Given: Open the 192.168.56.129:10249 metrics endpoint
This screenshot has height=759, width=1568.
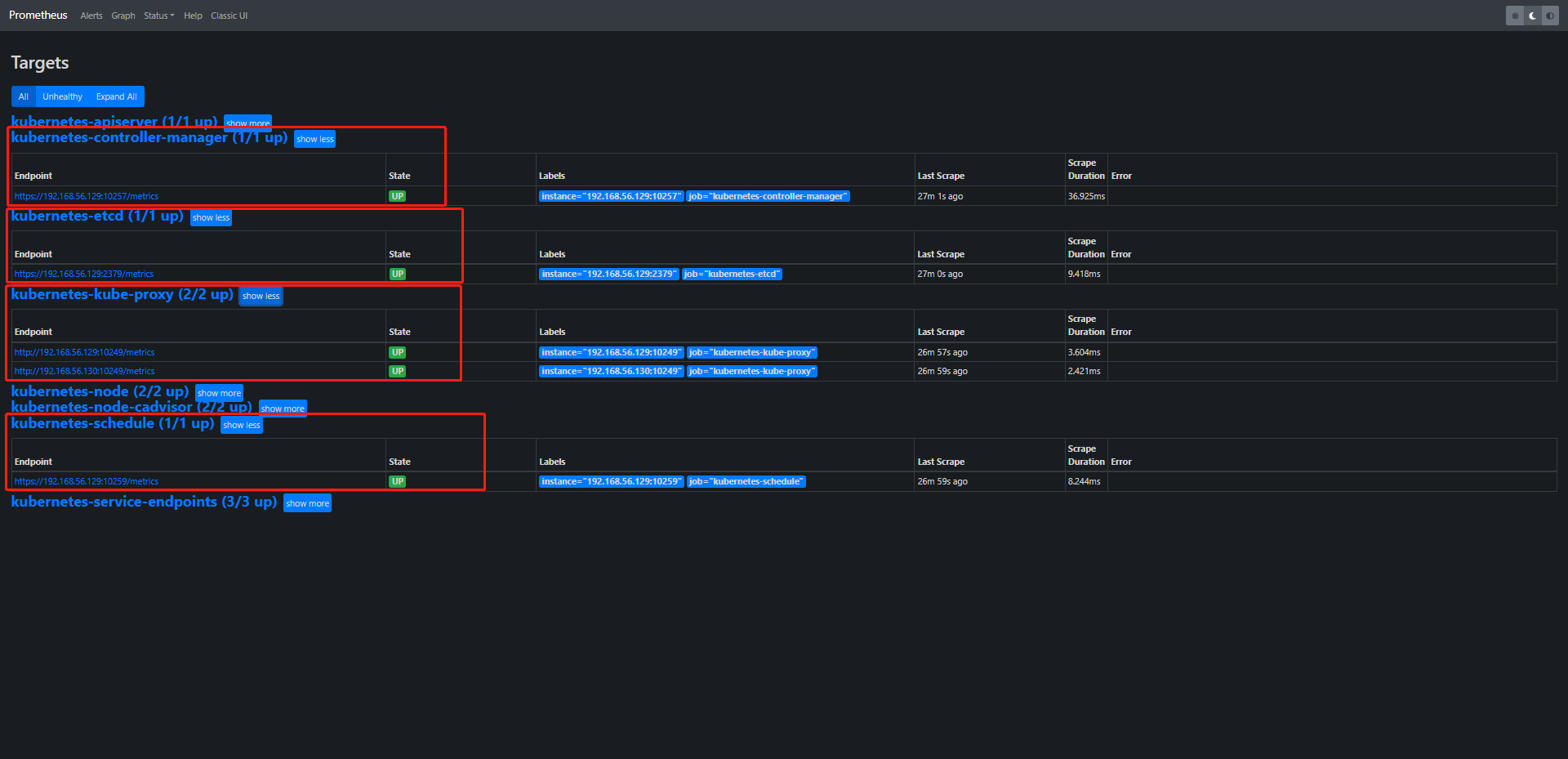Looking at the screenshot, I should pos(84,352).
